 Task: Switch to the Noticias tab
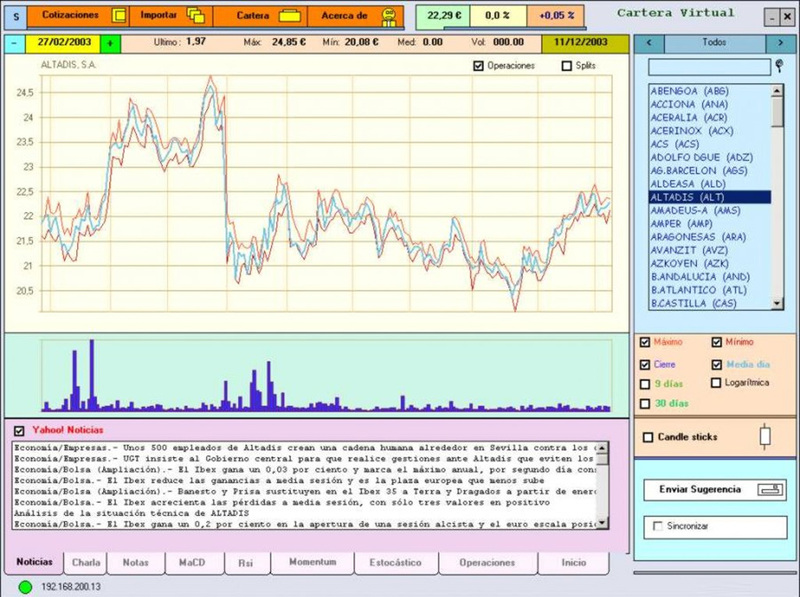point(34,562)
